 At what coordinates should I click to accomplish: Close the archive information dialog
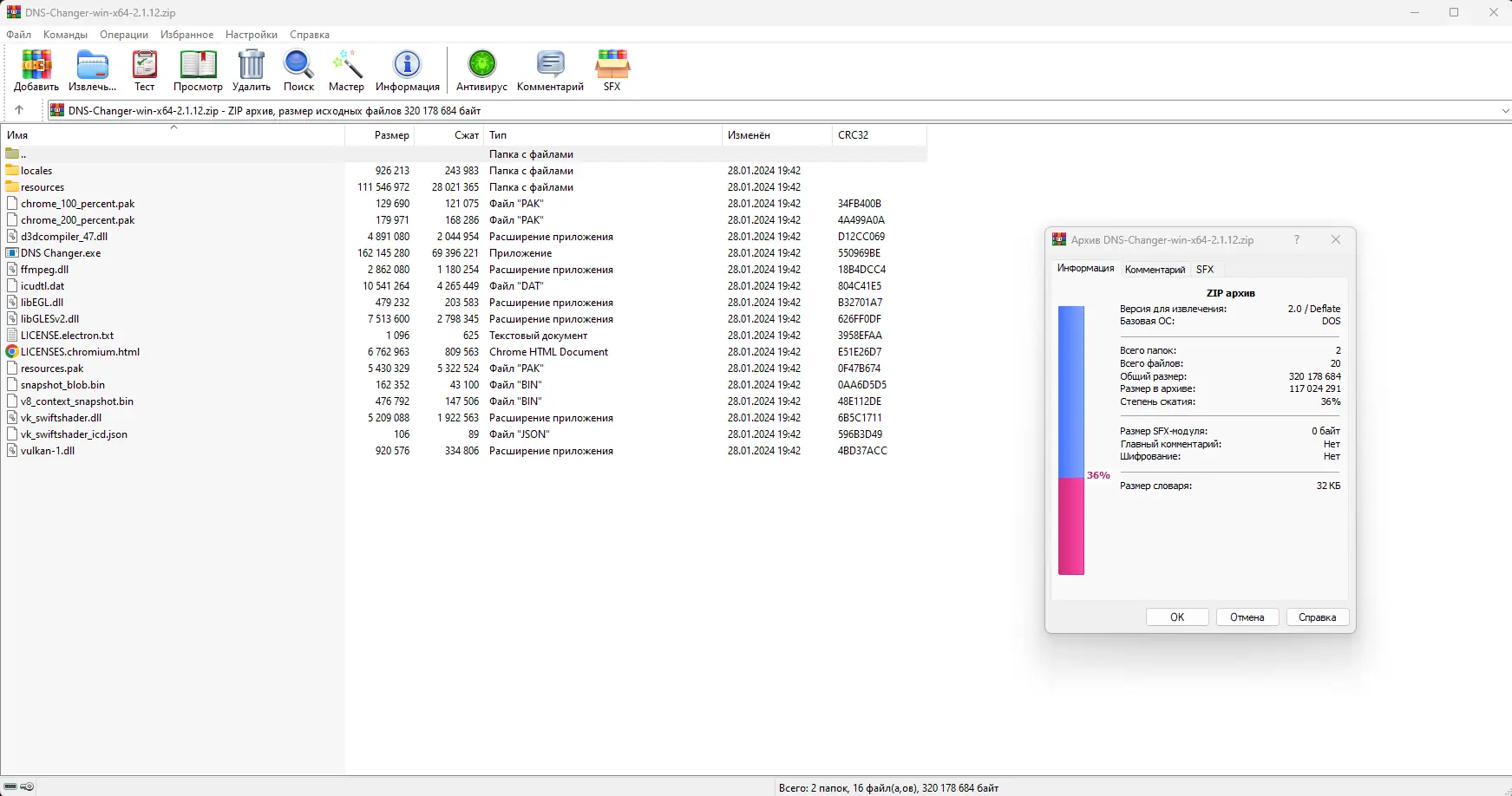click(1336, 239)
